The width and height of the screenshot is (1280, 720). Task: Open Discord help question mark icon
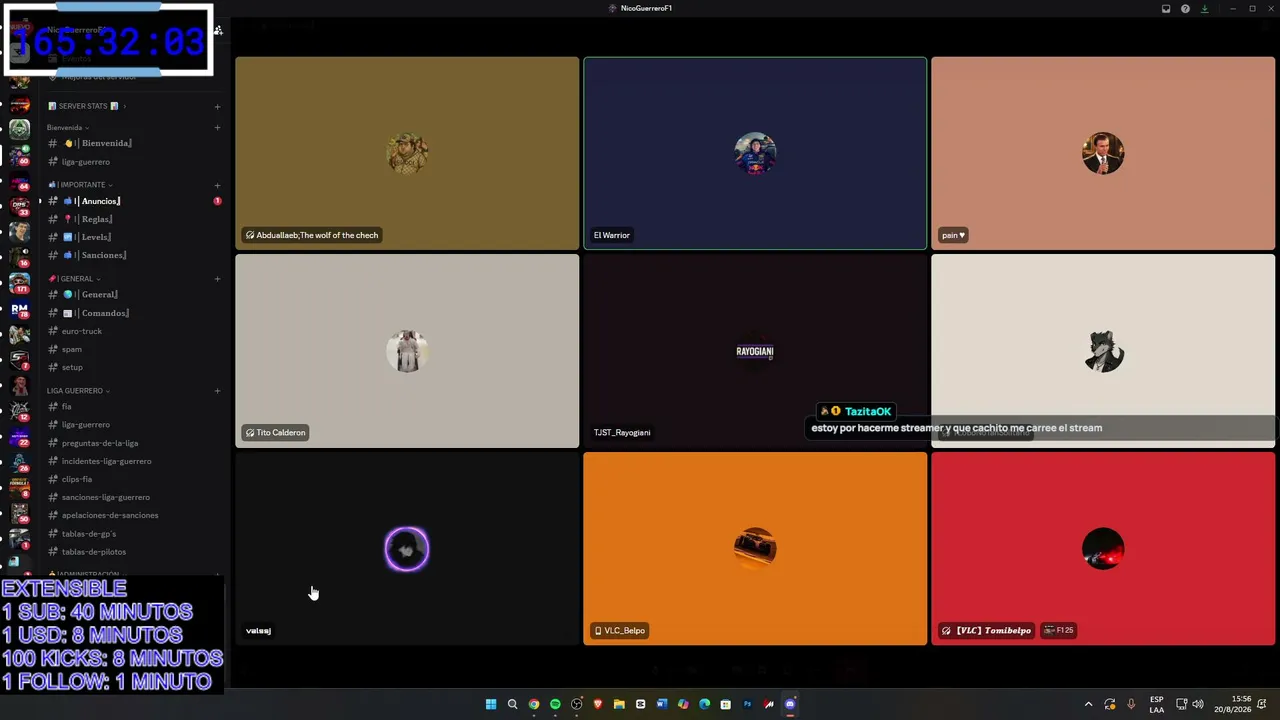click(1185, 9)
